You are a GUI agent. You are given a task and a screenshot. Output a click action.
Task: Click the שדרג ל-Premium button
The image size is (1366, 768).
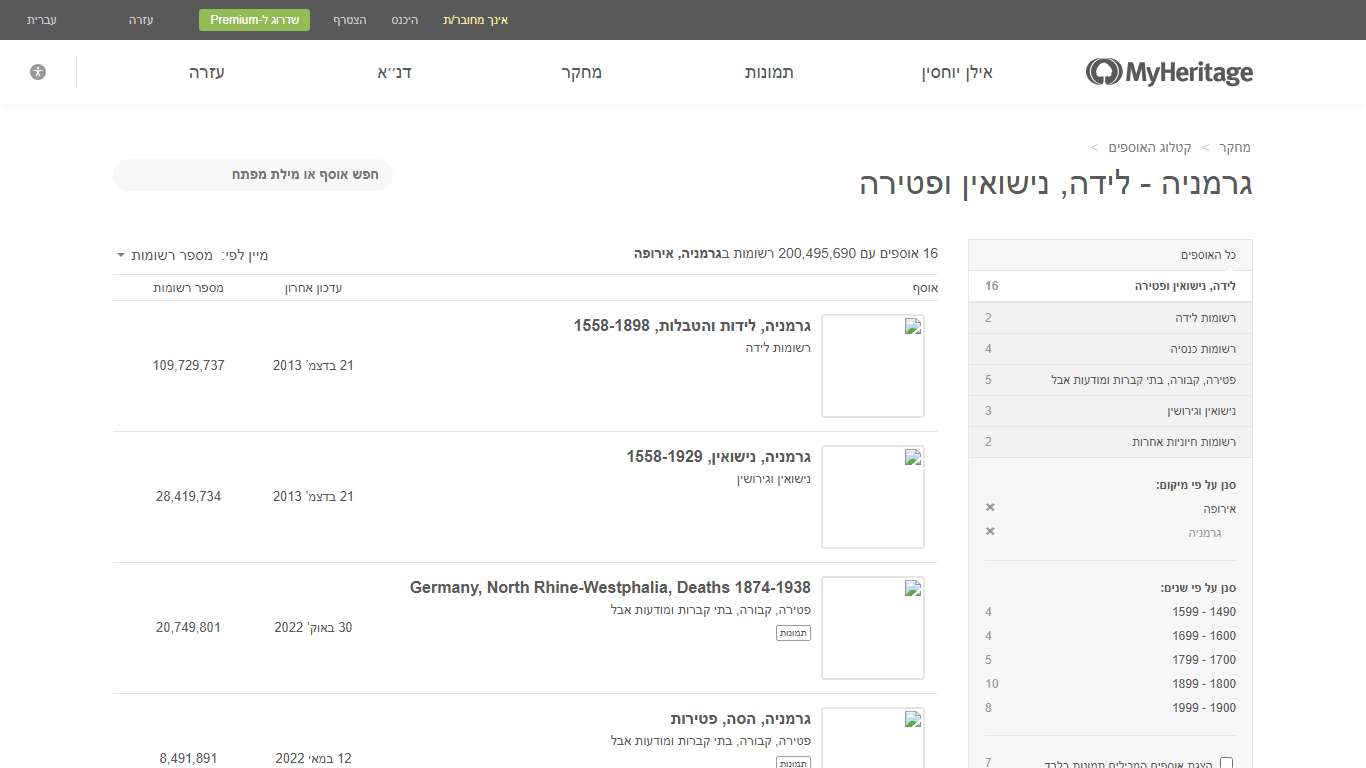(x=254, y=19)
